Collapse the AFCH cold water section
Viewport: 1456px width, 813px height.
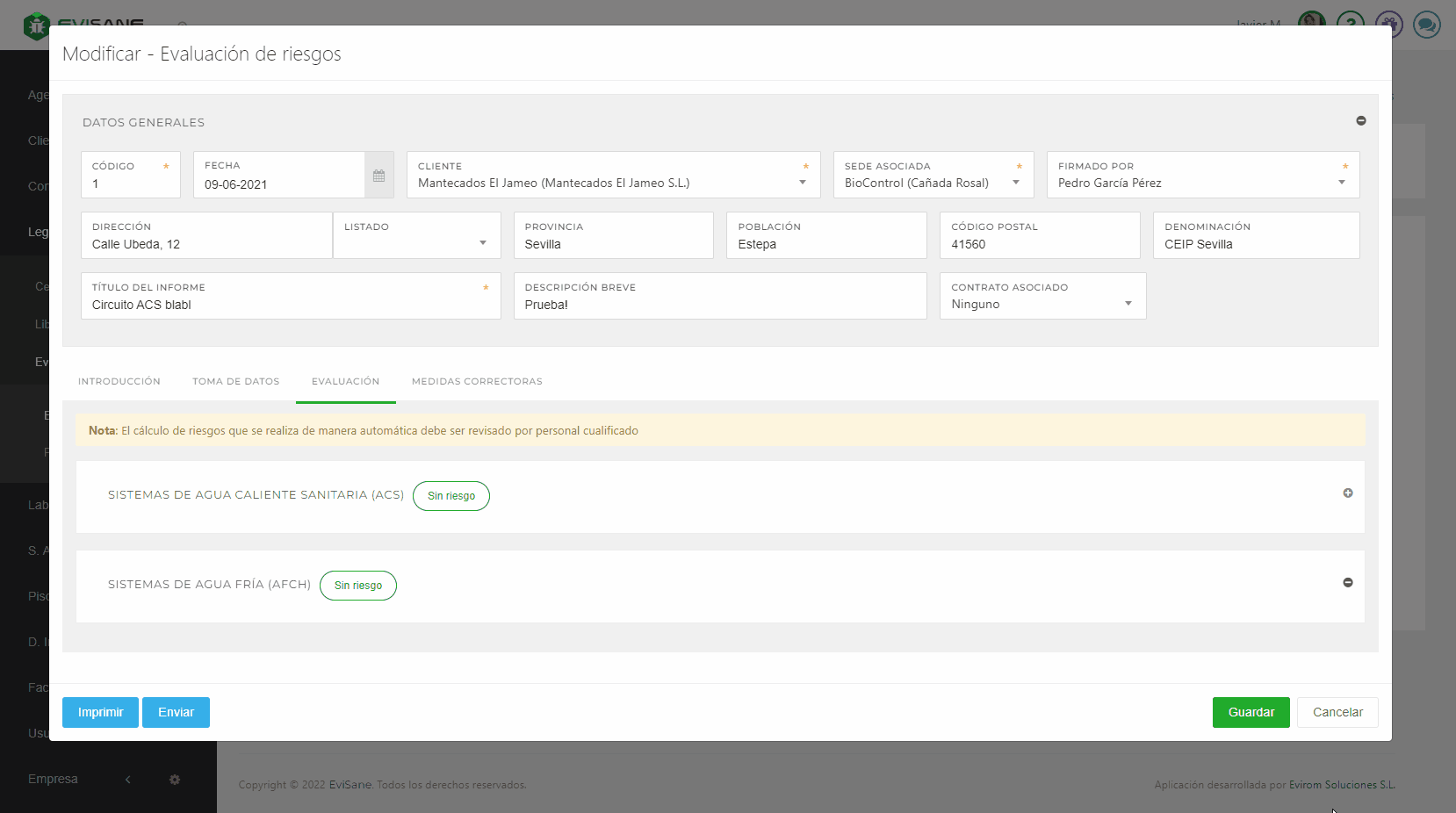[1347, 583]
